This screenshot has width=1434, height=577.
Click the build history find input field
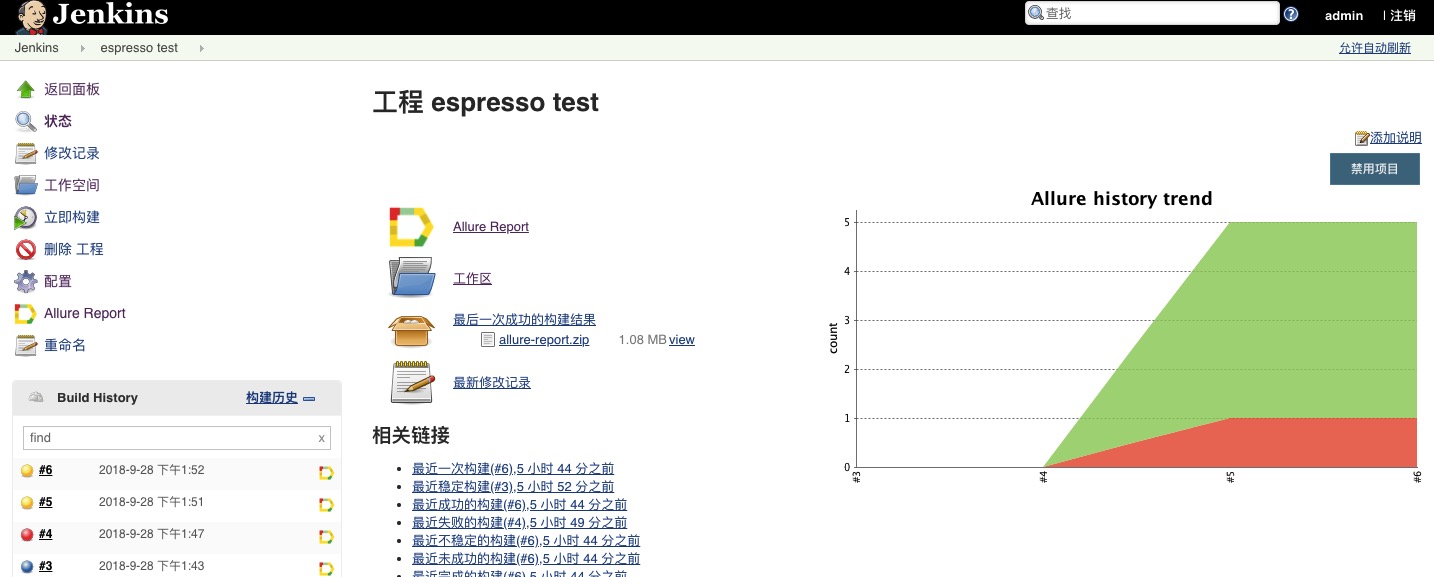[x=177, y=438]
